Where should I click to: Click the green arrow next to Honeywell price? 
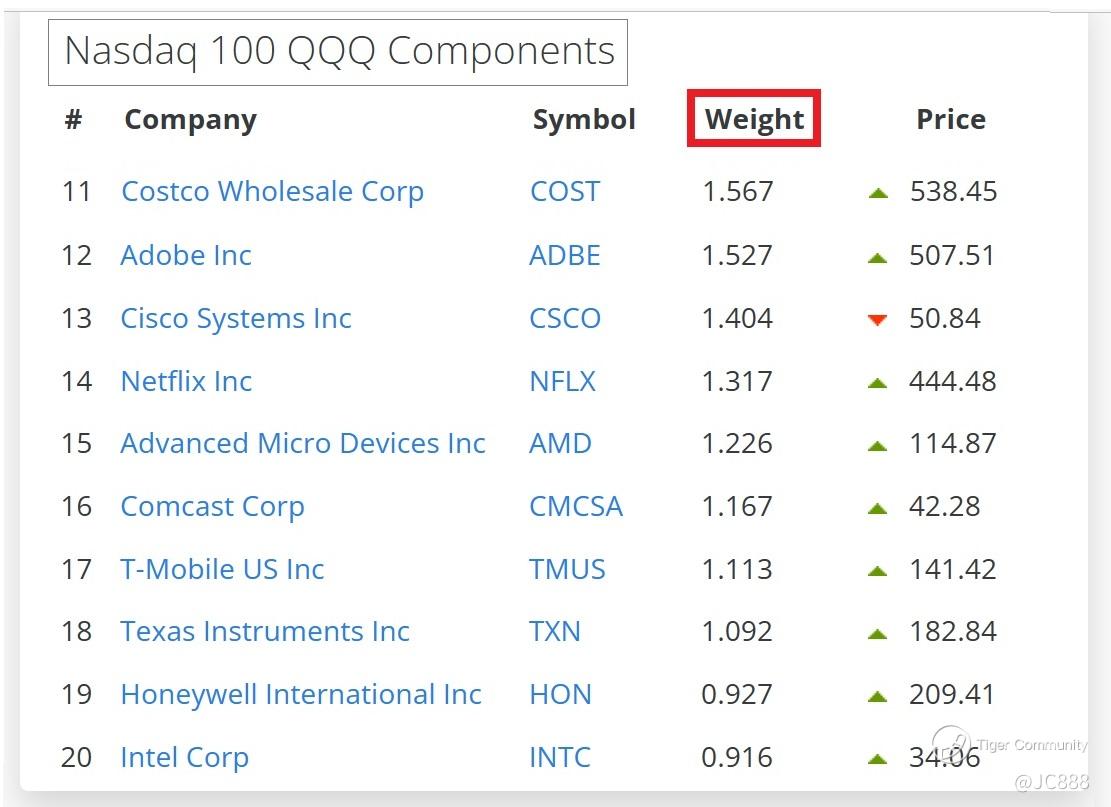point(878,696)
